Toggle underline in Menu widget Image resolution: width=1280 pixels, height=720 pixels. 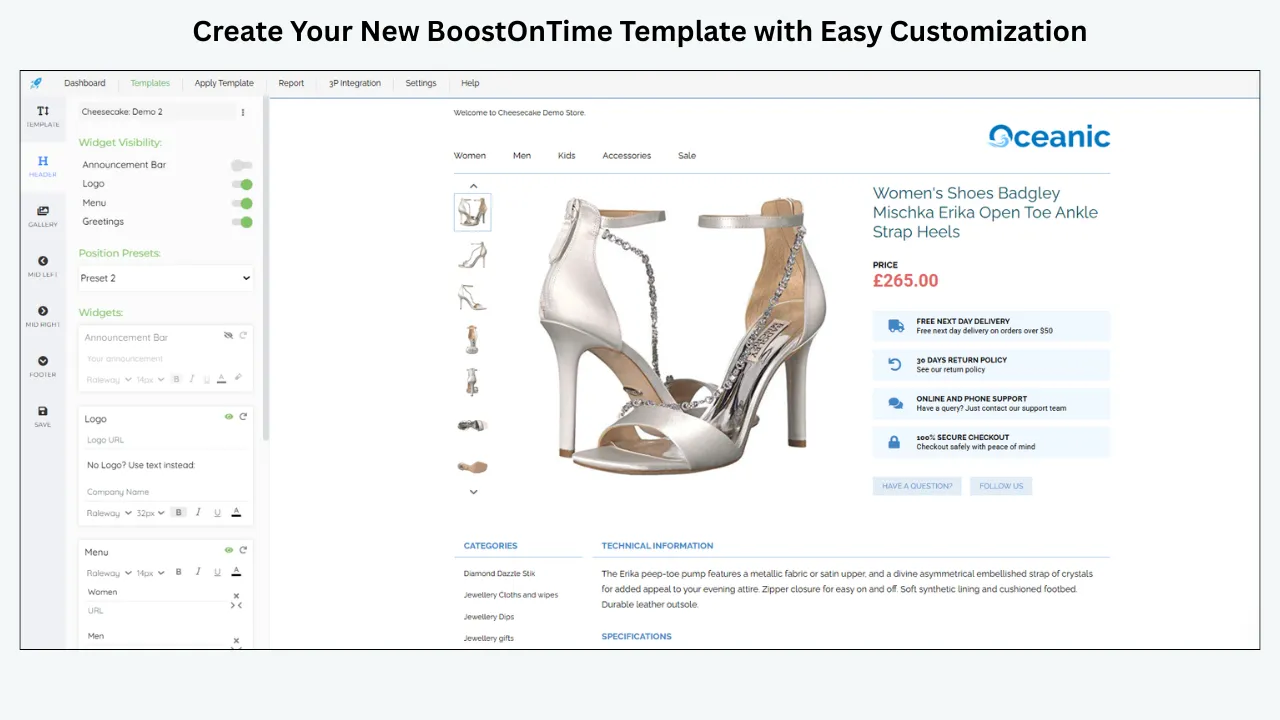tap(217, 573)
